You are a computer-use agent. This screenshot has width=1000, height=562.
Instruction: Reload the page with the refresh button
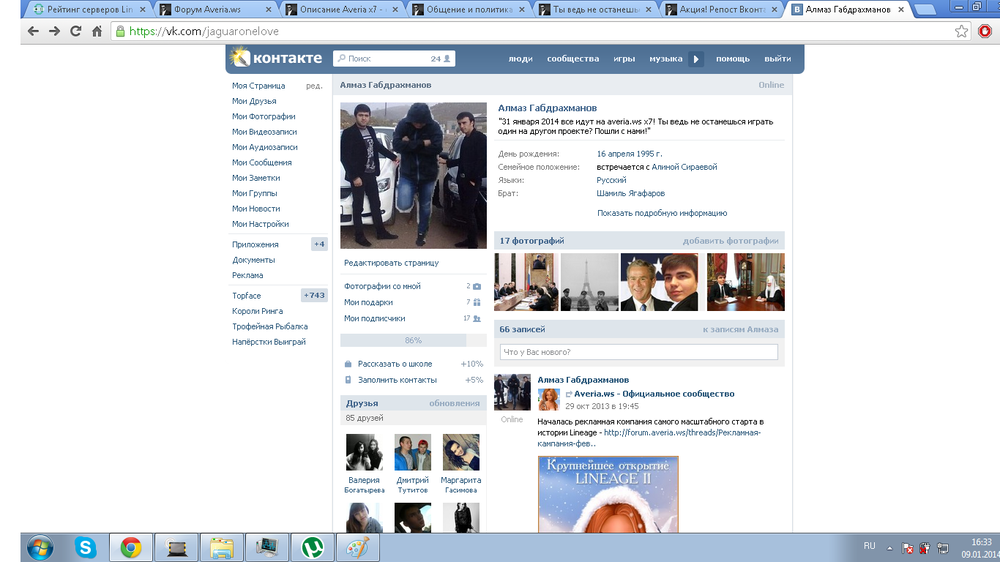click(x=75, y=31)
